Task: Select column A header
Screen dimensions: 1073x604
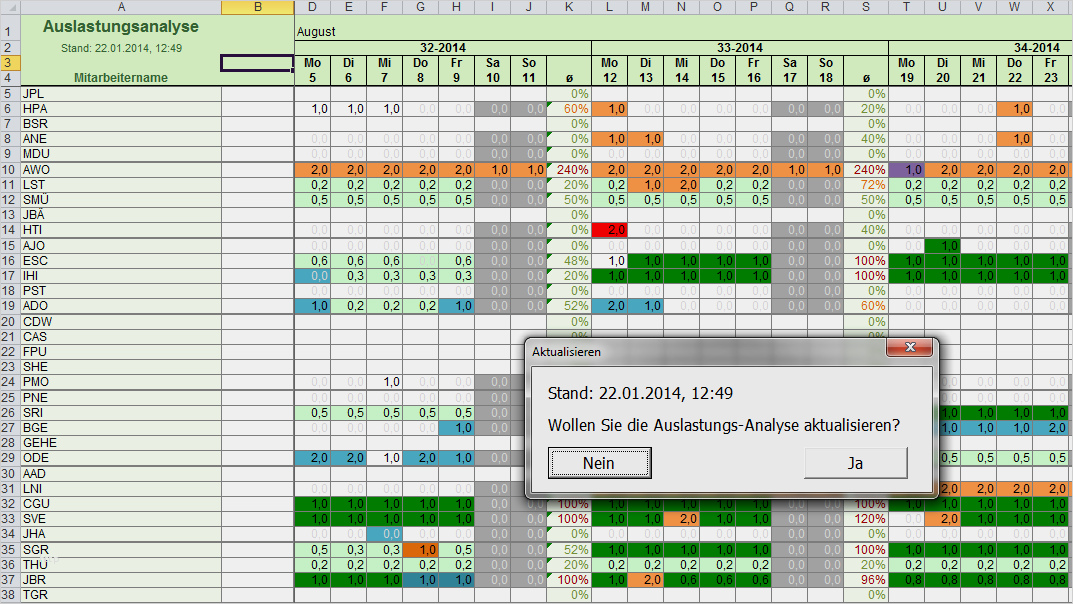Action: pyautogui.click(x=120, y=7)
